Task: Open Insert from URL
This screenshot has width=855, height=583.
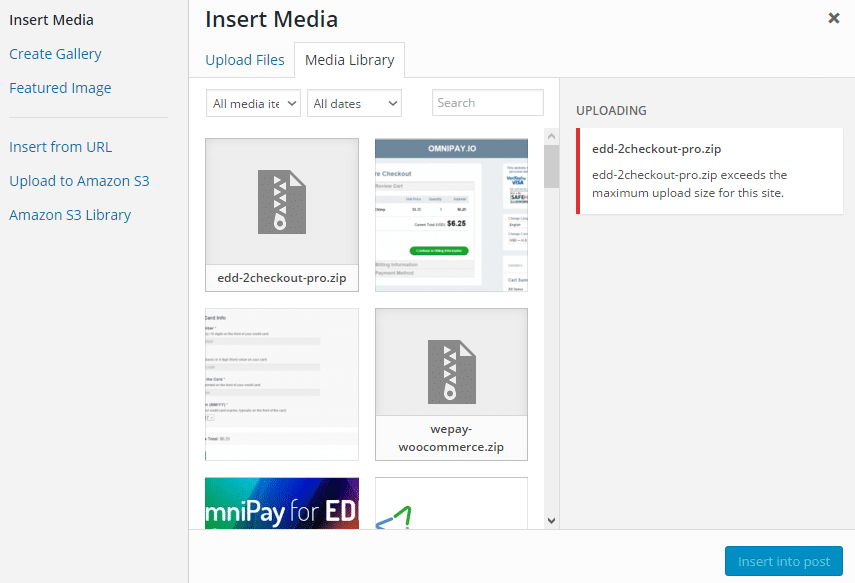Action: pyautogui.click(x=60, y=146)
